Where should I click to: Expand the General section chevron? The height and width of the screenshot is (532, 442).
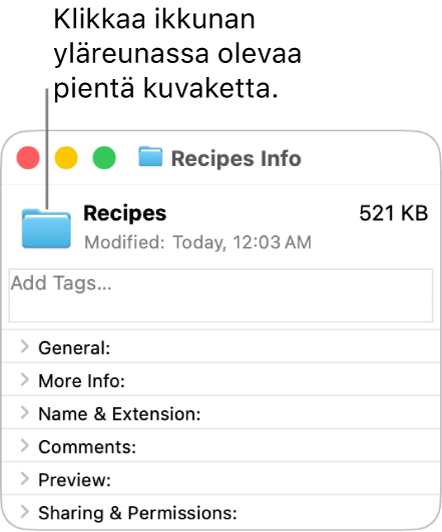(x=24, y=347)
